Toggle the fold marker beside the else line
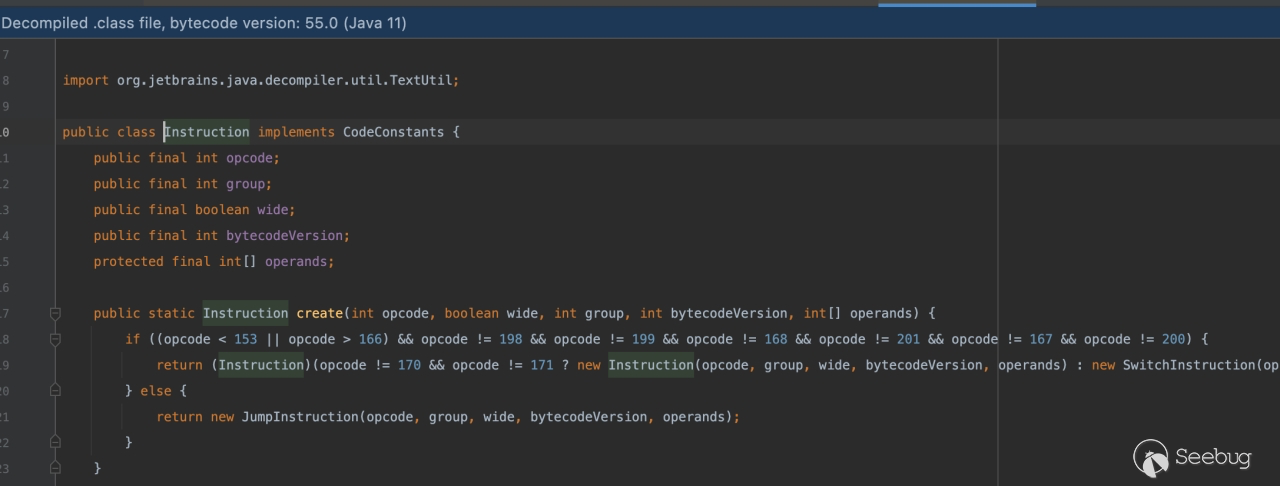1280x486 pixels. click(x=55, y=391)
